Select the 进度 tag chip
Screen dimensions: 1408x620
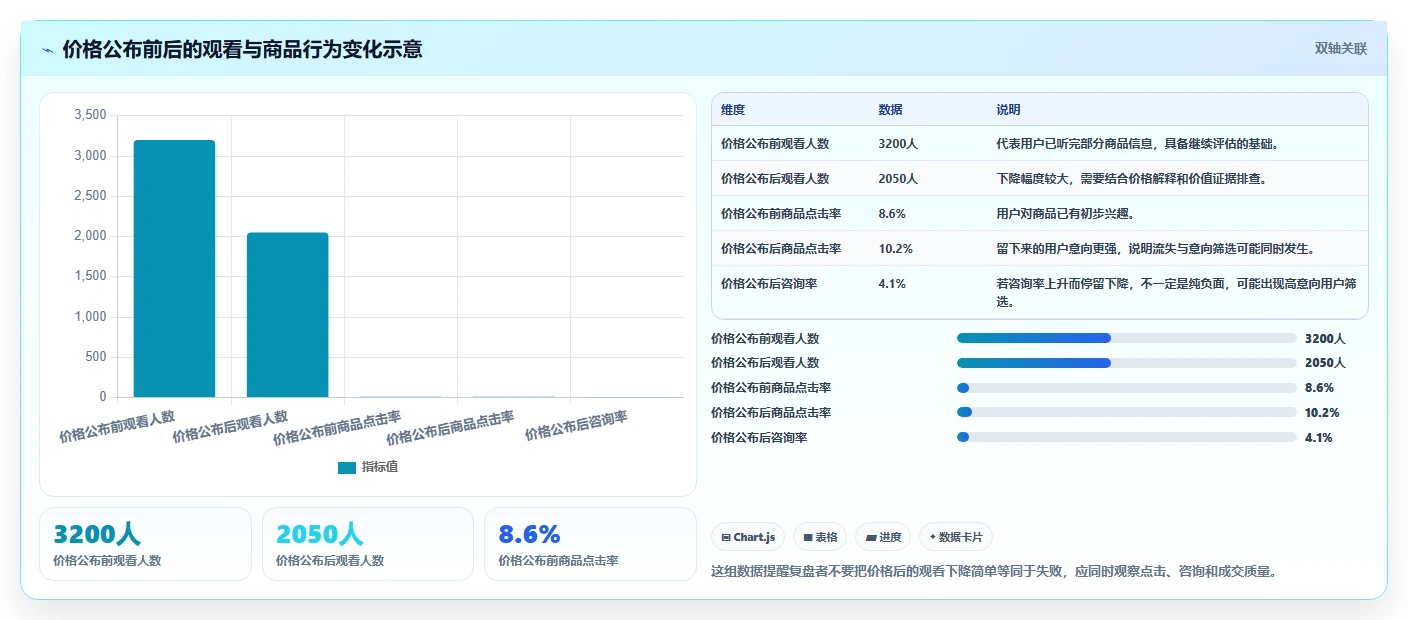pos(883,537)
